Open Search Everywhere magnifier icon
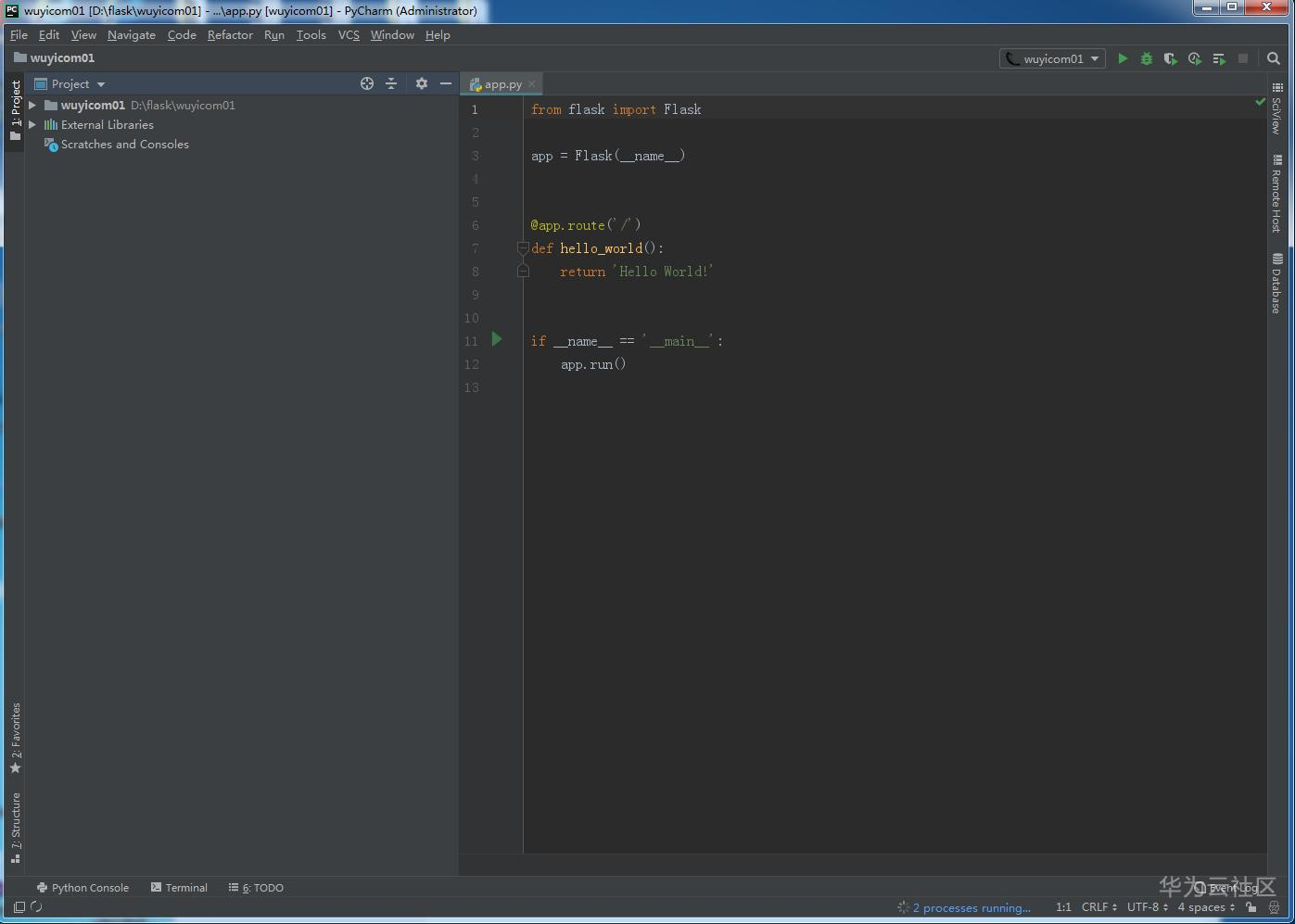This screenshot has height=924, width=1295. [1274, 58]
